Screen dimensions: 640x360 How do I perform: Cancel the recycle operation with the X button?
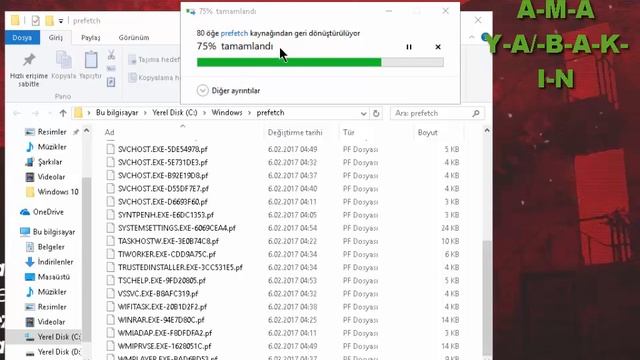438,47
